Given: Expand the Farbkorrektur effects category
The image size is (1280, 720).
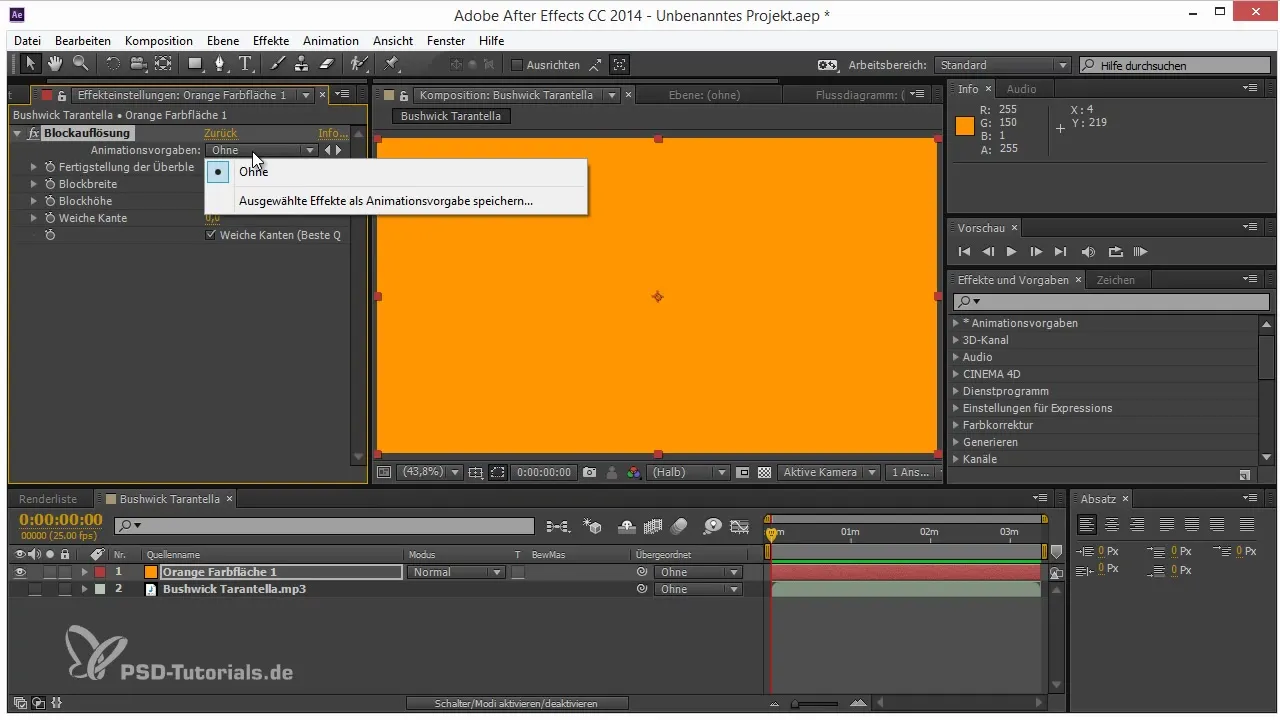Looking at the screenshot, I should 956,425.
